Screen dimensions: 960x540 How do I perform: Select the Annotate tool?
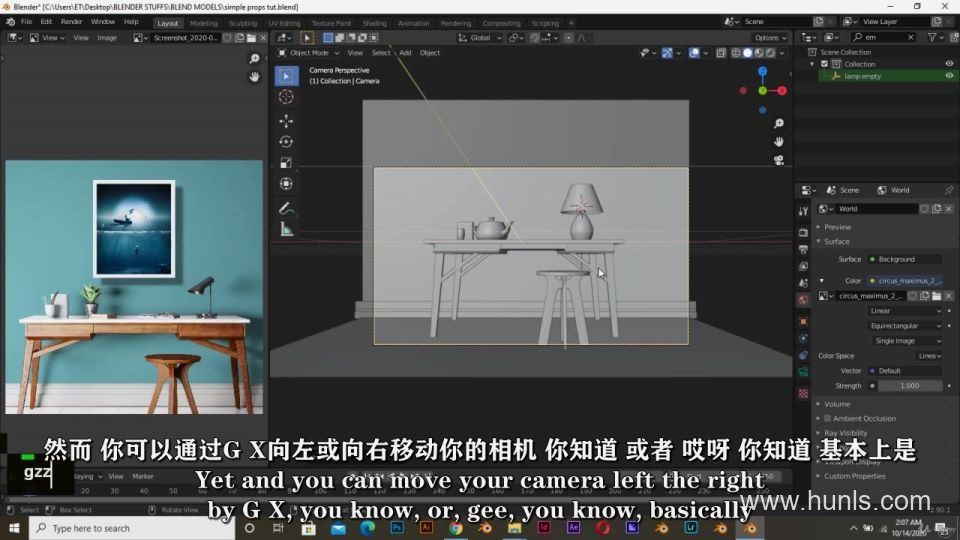pyautogui.click(x=286, y=208)
